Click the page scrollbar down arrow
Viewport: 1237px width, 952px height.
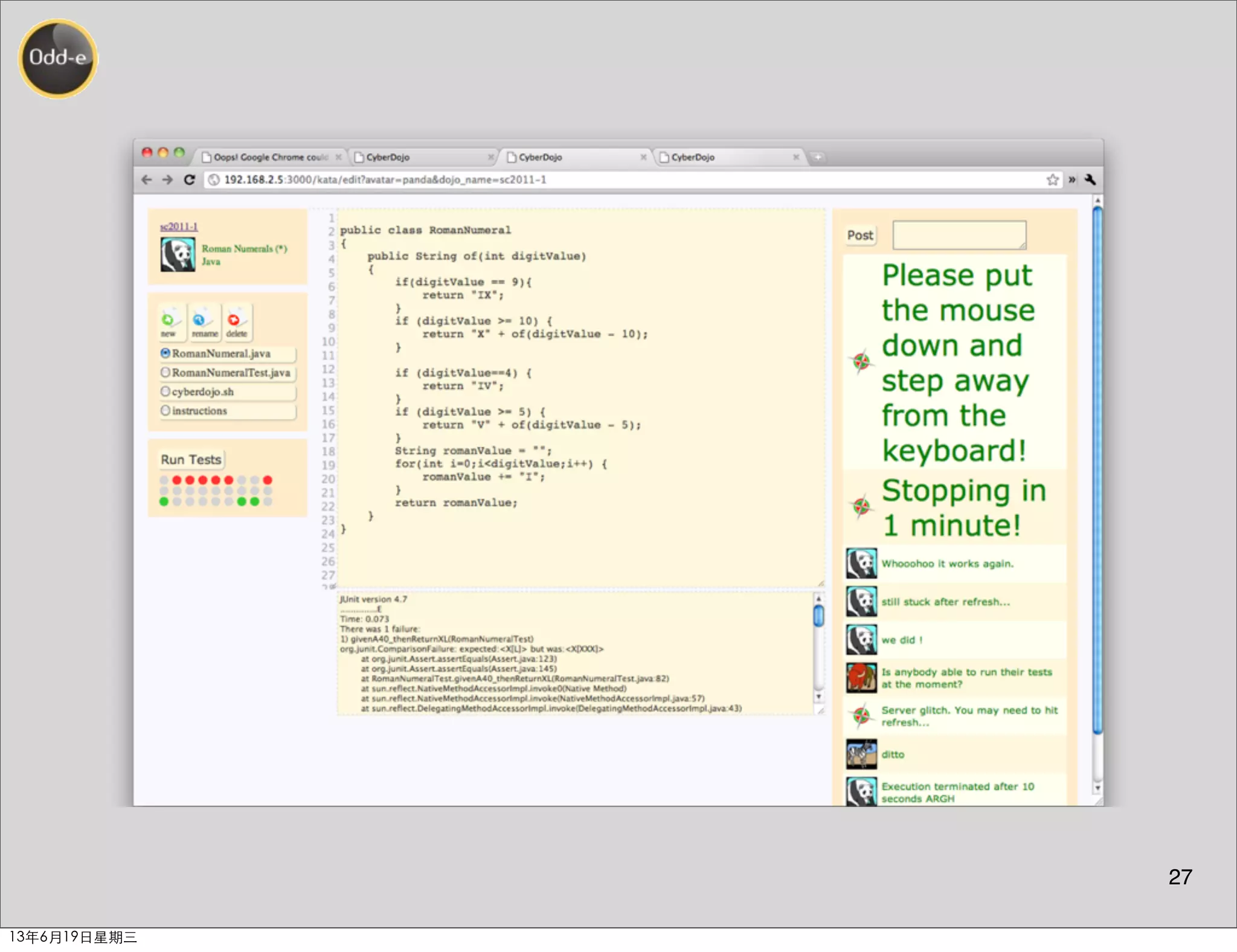click(1097, 788)
